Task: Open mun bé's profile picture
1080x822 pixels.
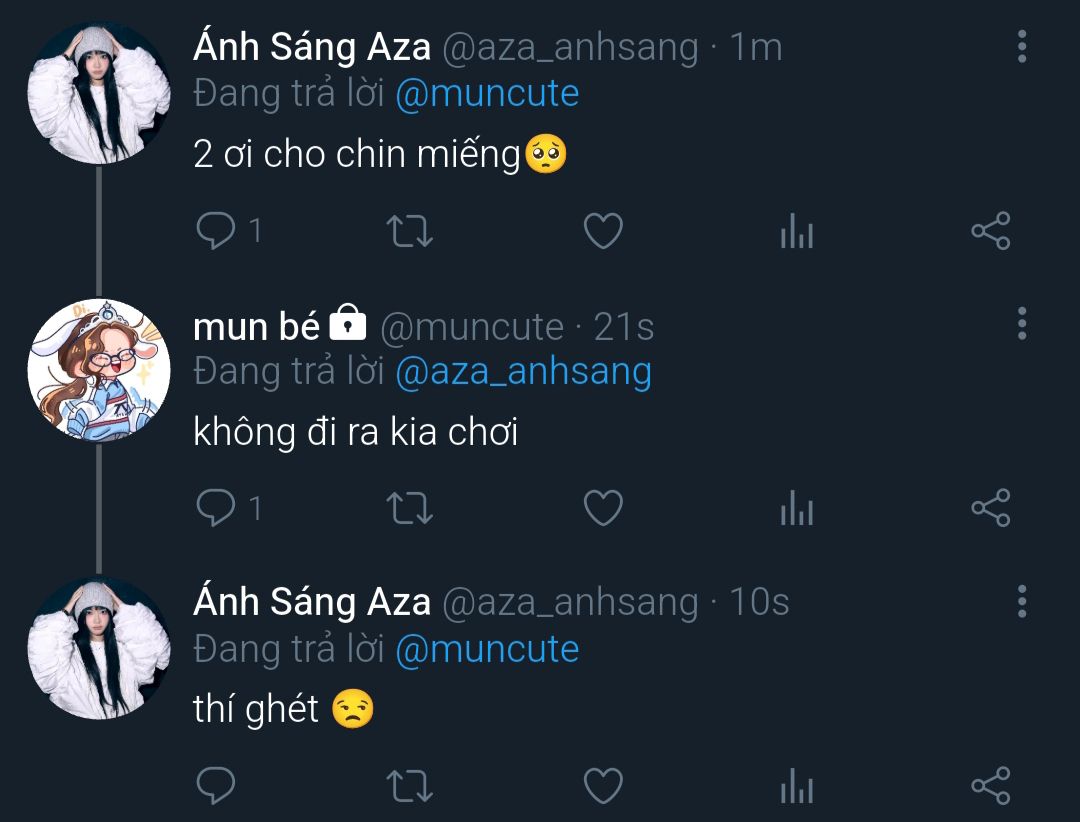Action: click(x=98, y=371)
